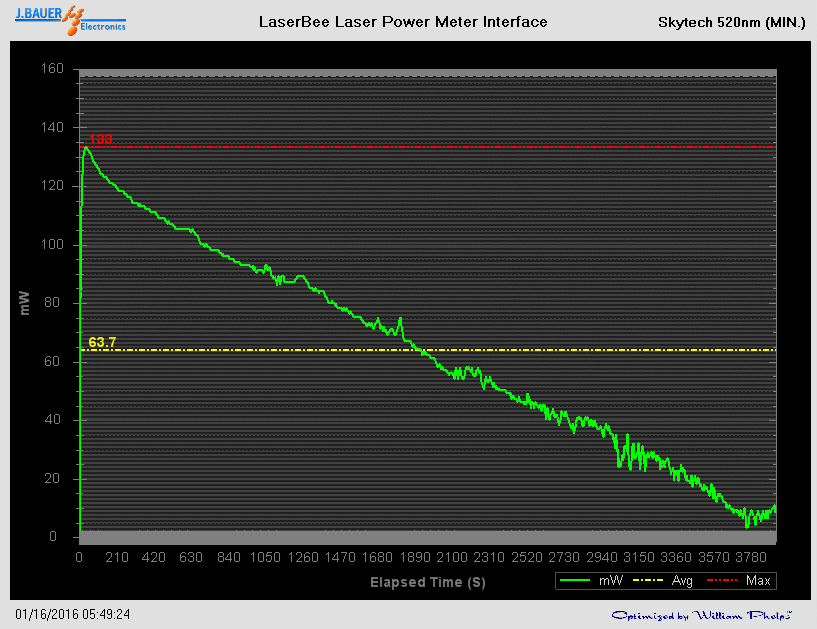Click the LaserBee Laser Power Meter Interface title
This screenshot has height=629, width=817.
tap(403, 22)
